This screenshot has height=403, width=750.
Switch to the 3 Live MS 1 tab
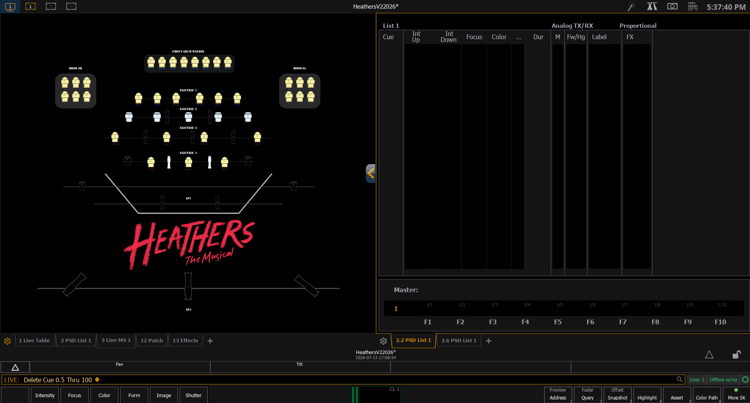point(116,340)
